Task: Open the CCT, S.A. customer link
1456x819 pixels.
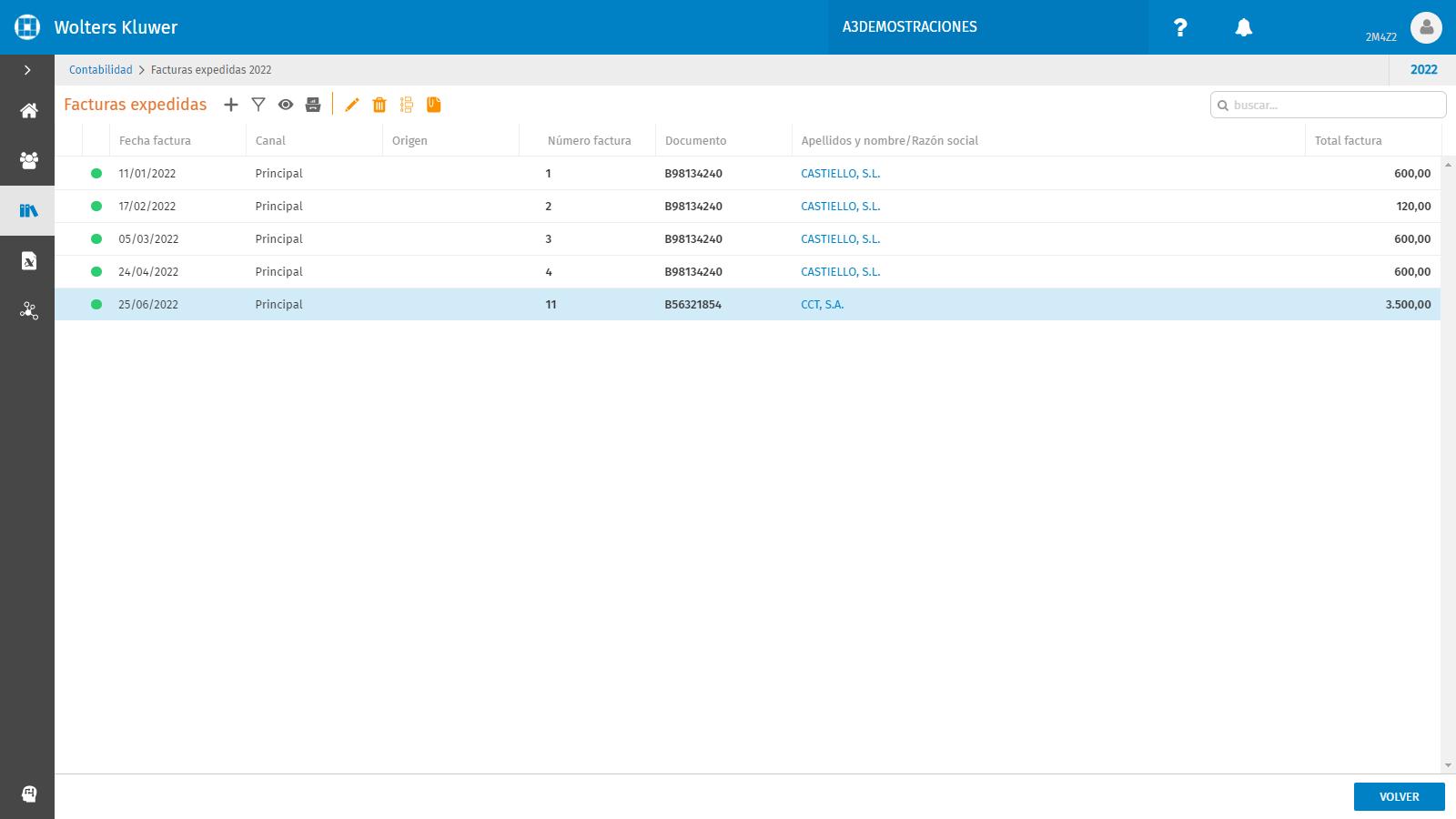Action: point(823,304)
